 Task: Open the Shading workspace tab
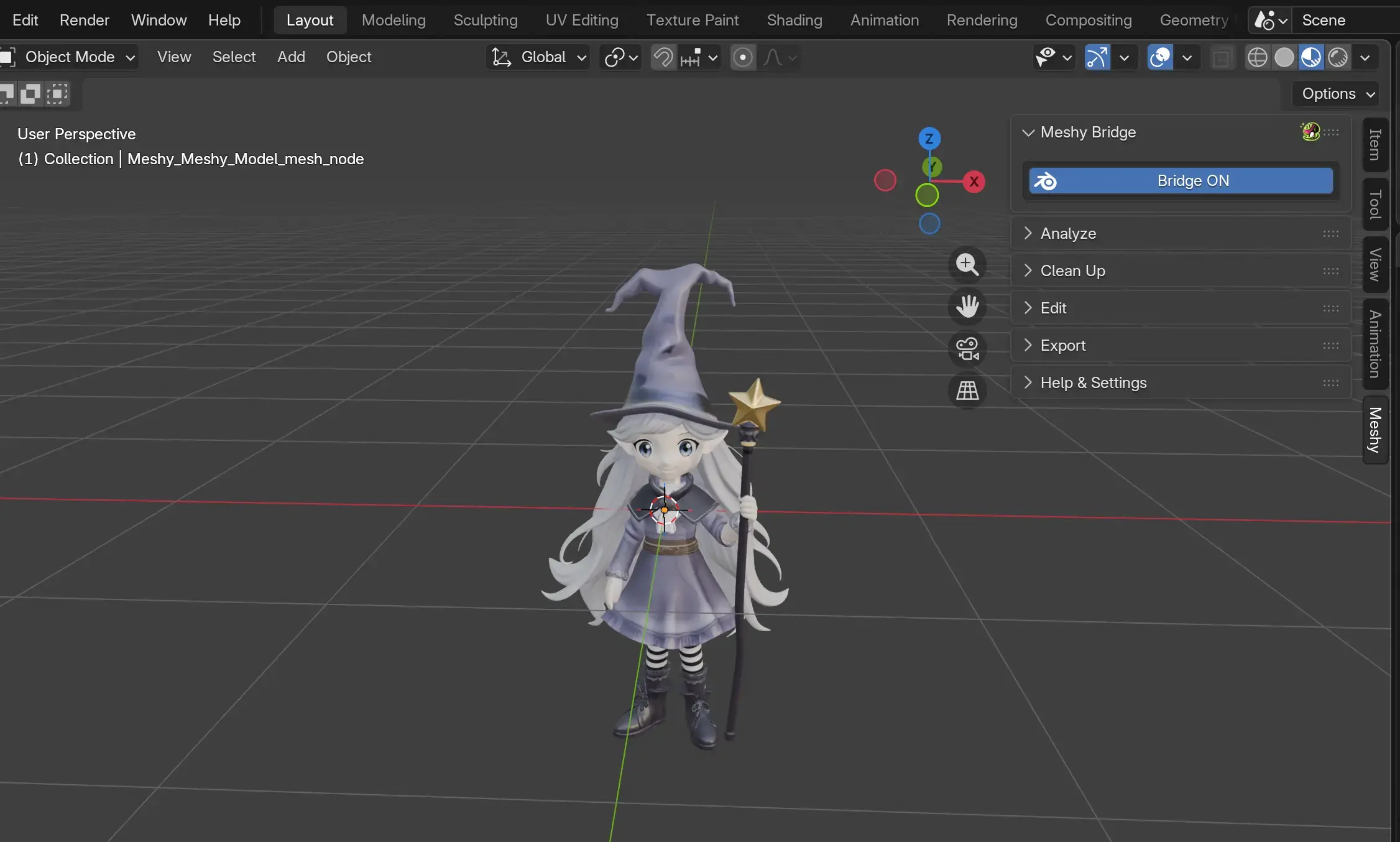point(794,21)
